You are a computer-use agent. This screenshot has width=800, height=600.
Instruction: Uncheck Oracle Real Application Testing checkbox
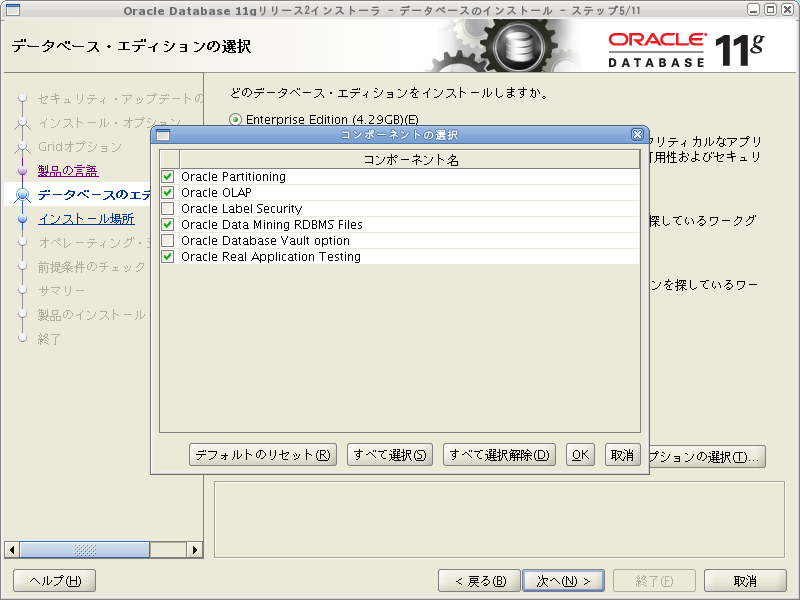pyautogui.click(x=167, y=257)
